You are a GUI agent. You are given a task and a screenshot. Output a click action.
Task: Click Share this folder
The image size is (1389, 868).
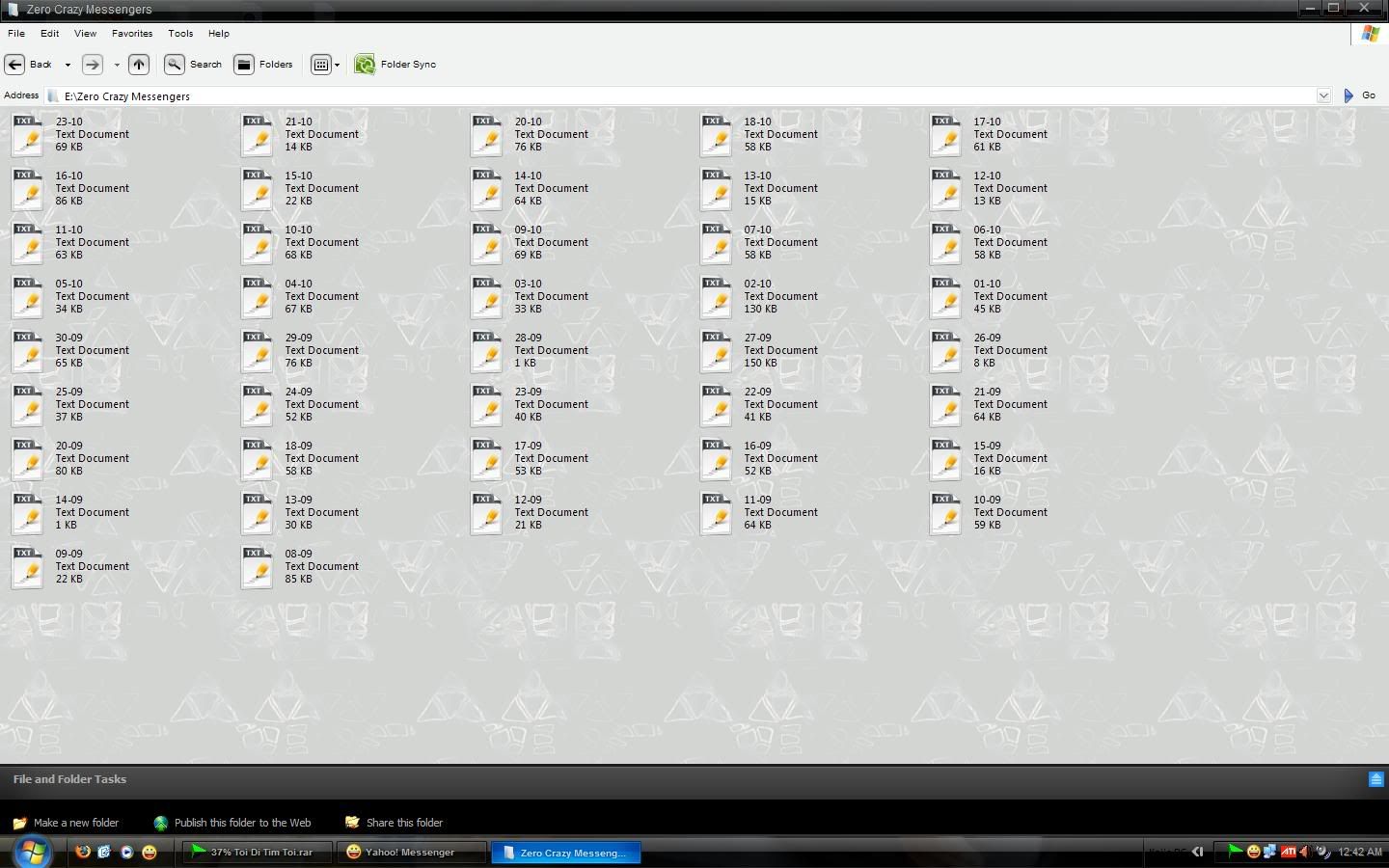click(x=394, y=823)
